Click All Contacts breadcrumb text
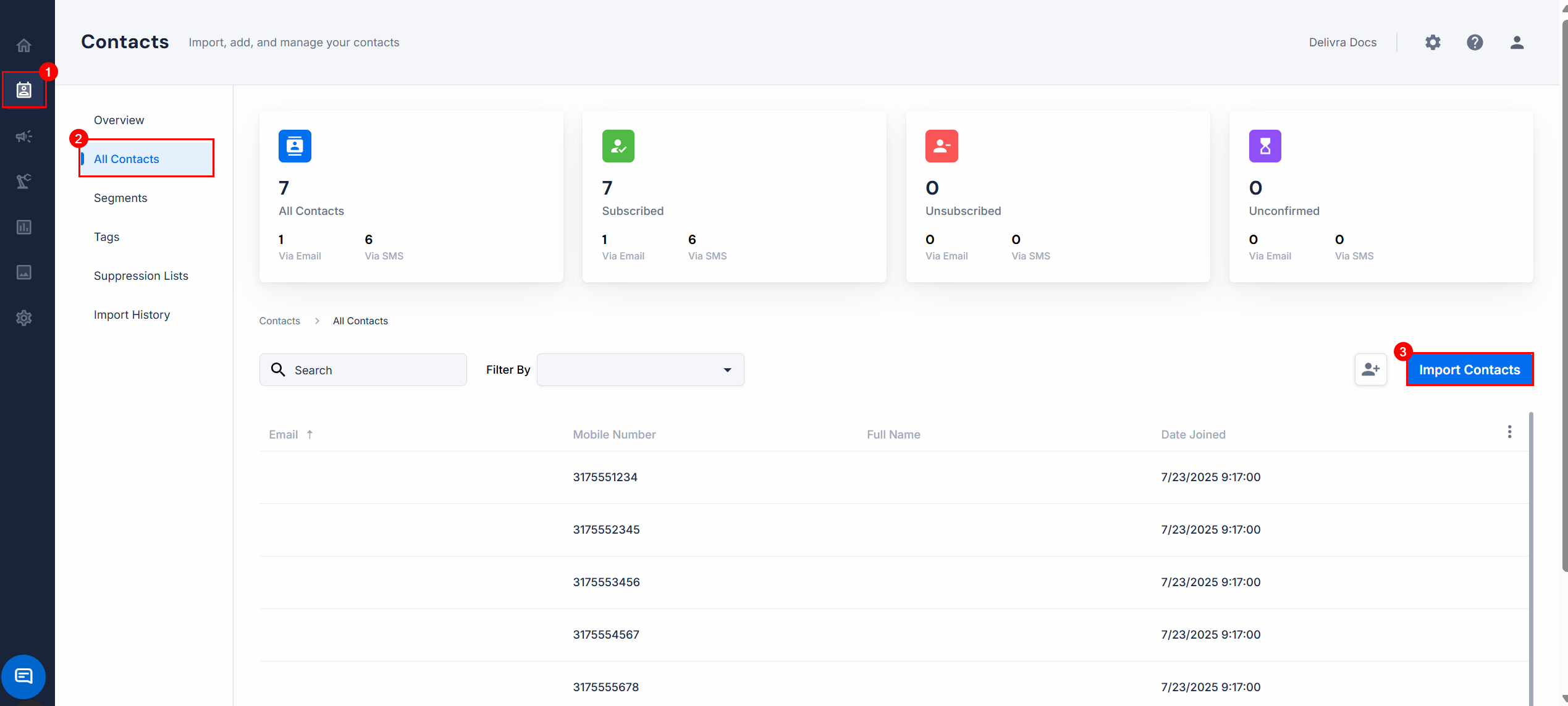The height and width of the screenshot is (706, 1568). 360,321
